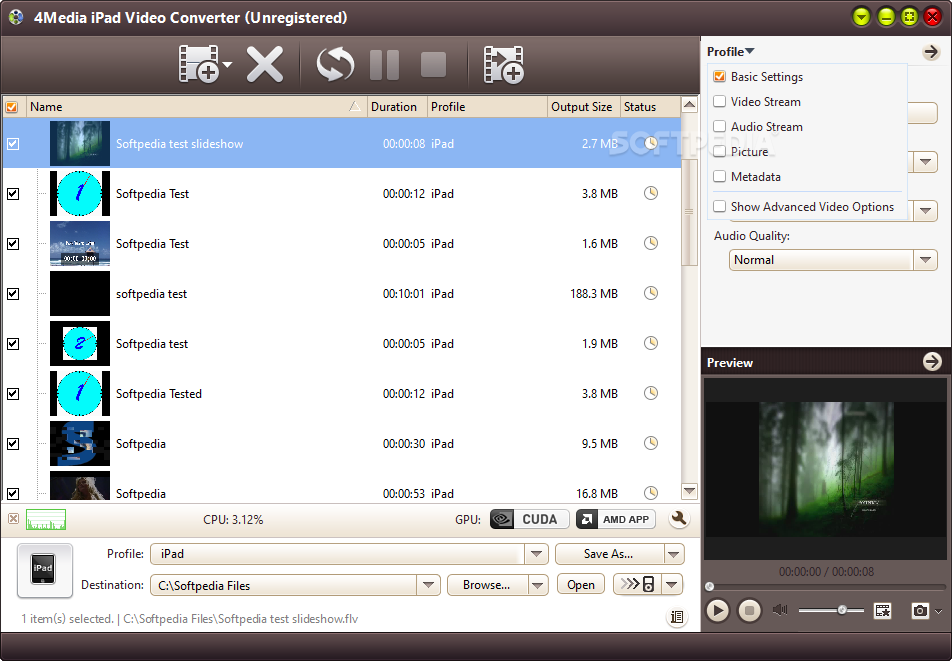Screen dimensions: 952x661
Task: Click the film clip effects icon in preview
Action: [x=882, y=610]
